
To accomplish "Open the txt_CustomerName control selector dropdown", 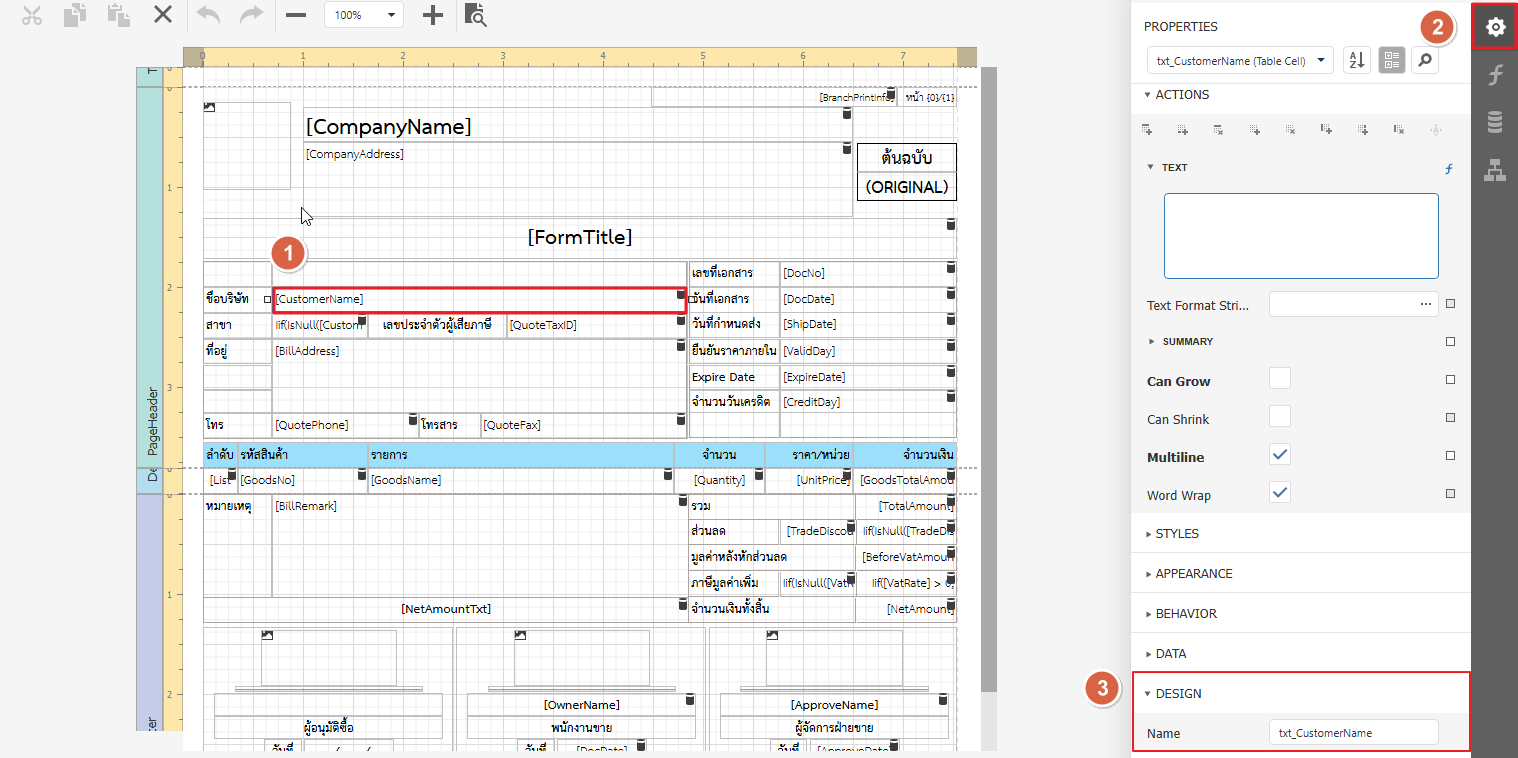I will (1240, 60).
